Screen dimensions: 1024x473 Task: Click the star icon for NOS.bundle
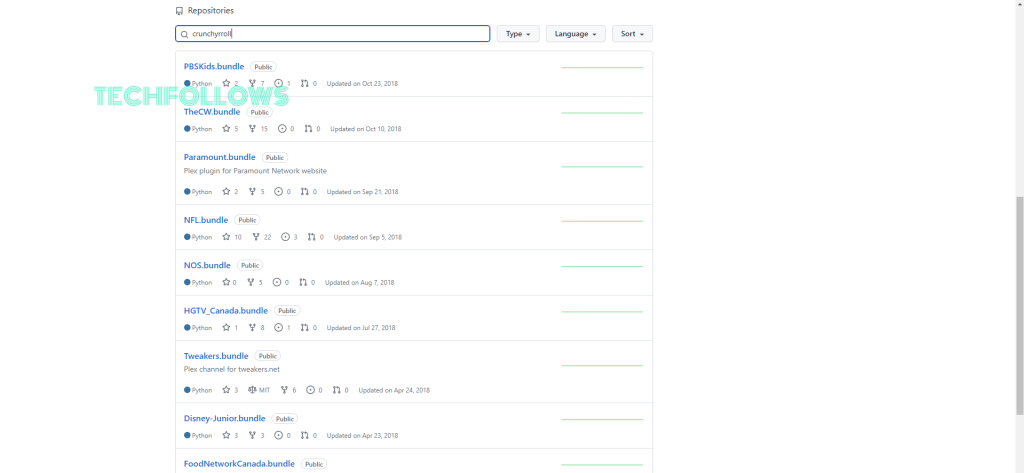pos(227,282)
